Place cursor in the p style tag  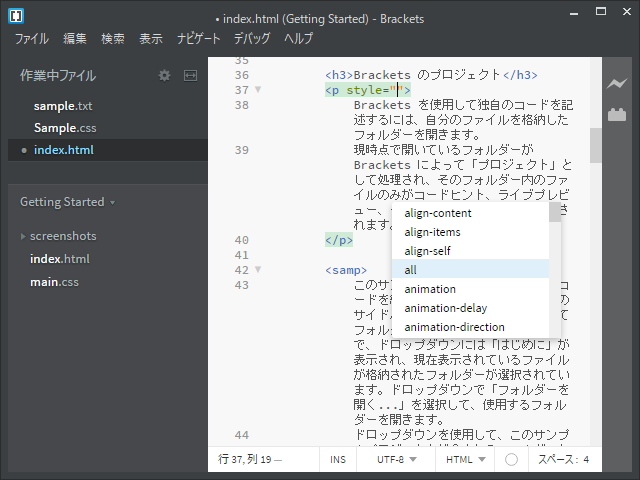368,90
